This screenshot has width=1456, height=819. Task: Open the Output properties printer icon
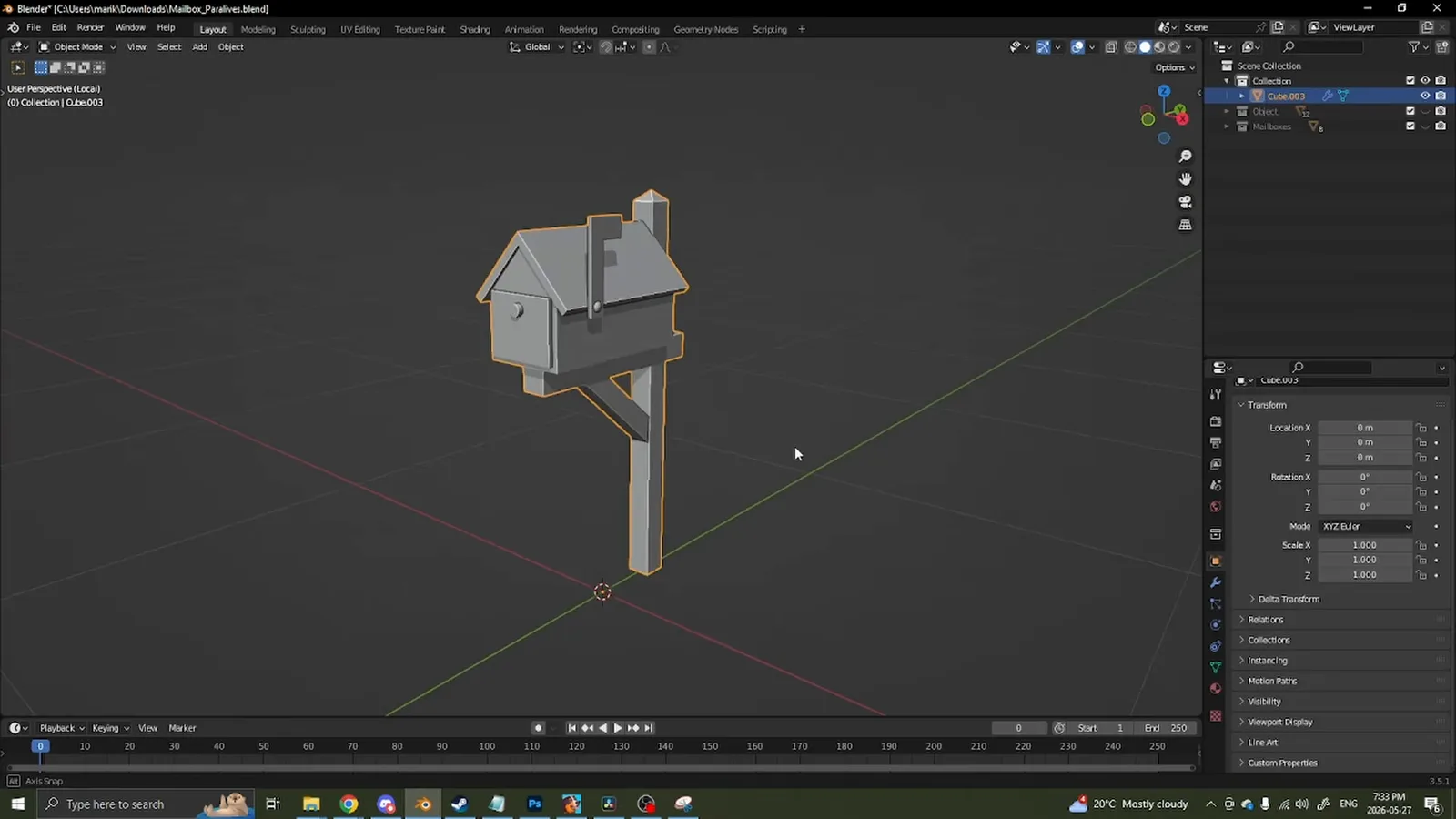(1216, 443)
